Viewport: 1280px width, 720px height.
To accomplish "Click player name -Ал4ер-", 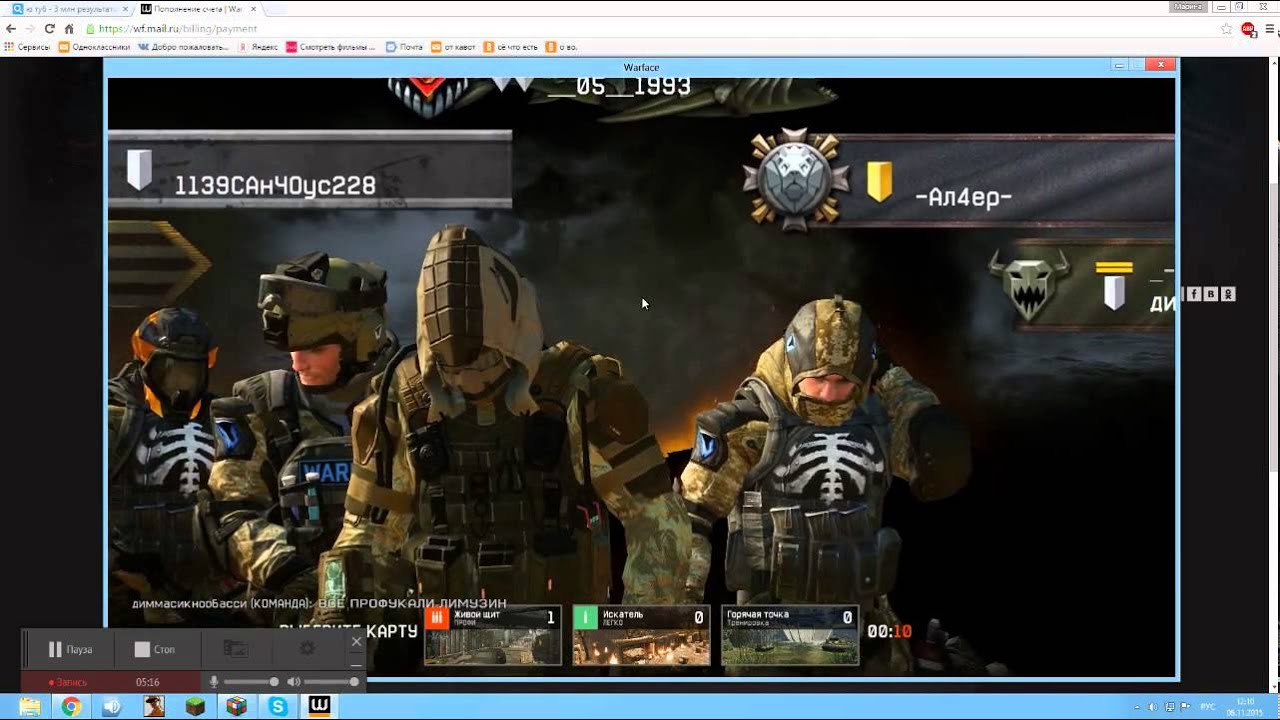I will [x=964, y=197].
